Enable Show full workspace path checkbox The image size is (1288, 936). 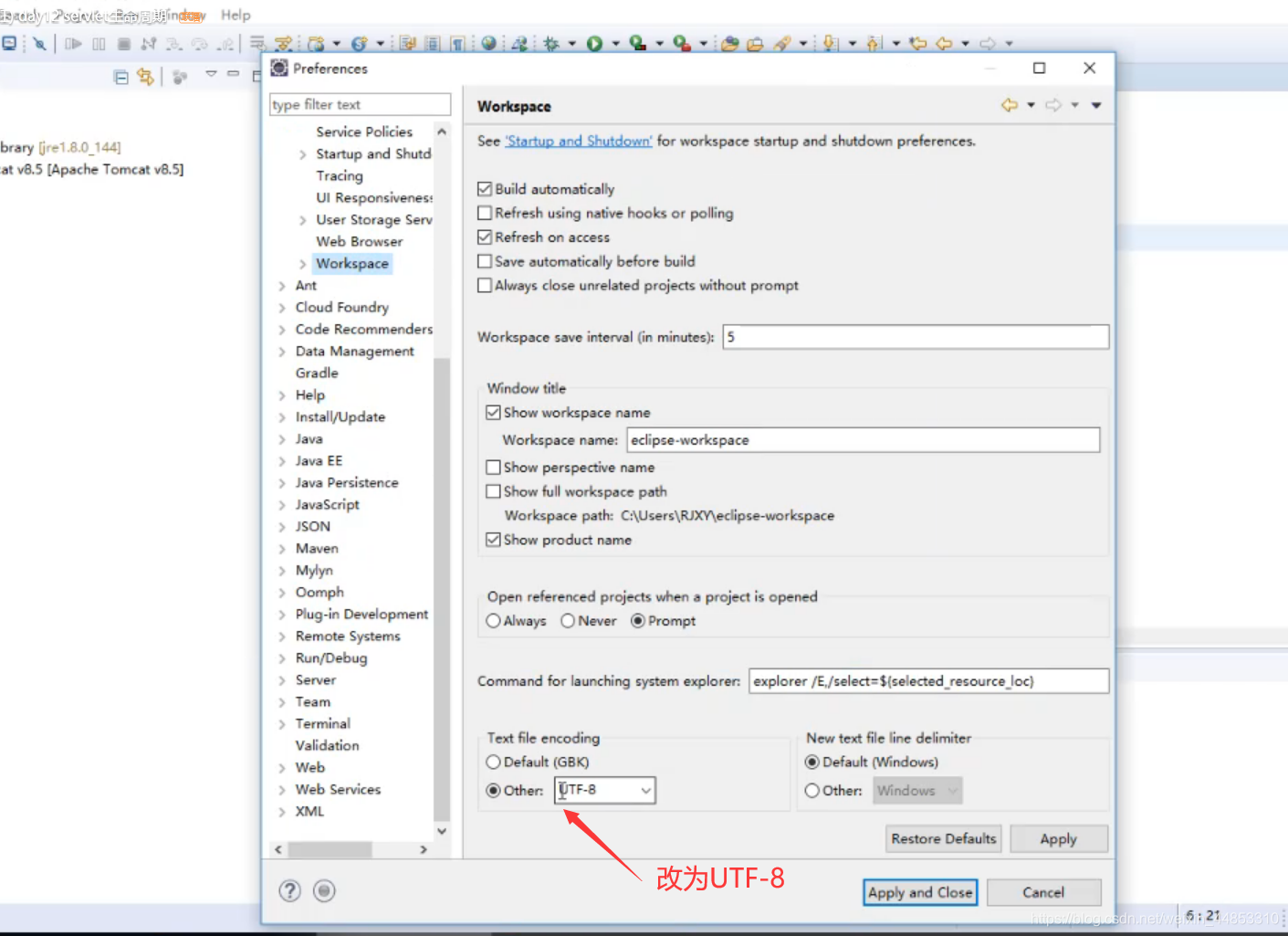[x=494, y=491]
